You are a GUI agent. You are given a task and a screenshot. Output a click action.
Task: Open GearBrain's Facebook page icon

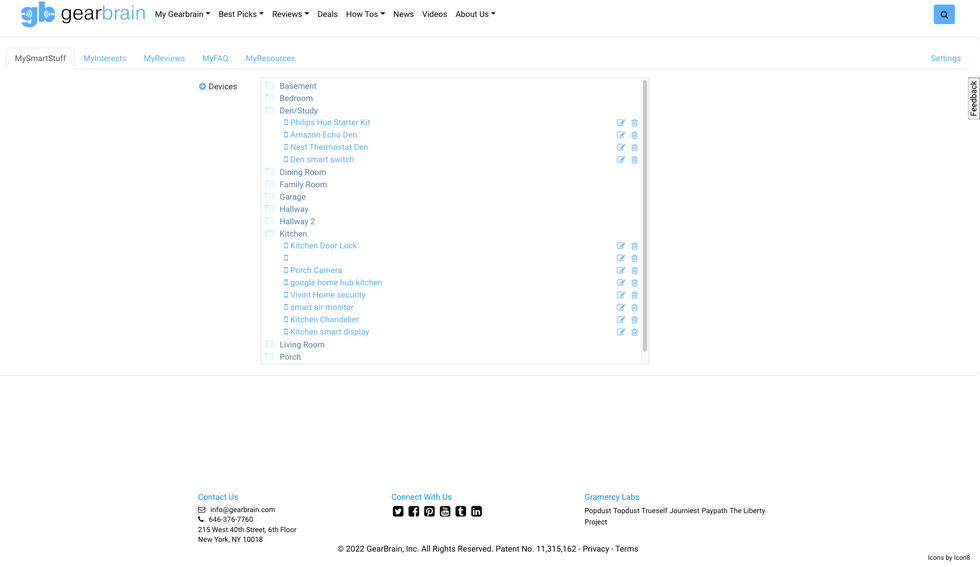[x=414, y=511]
